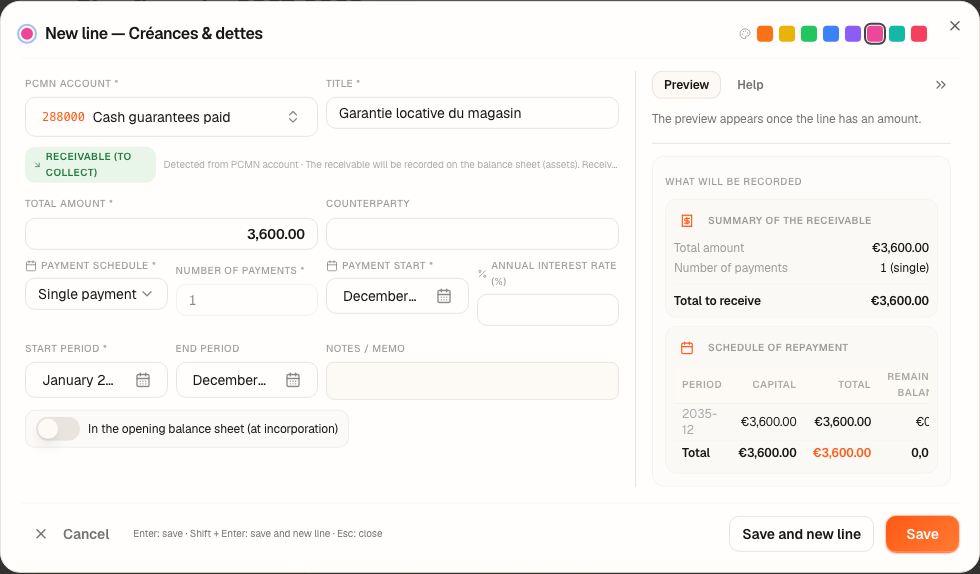Close the New line dialog with X
Screen dimensions: 980x574
pos(954,26)
